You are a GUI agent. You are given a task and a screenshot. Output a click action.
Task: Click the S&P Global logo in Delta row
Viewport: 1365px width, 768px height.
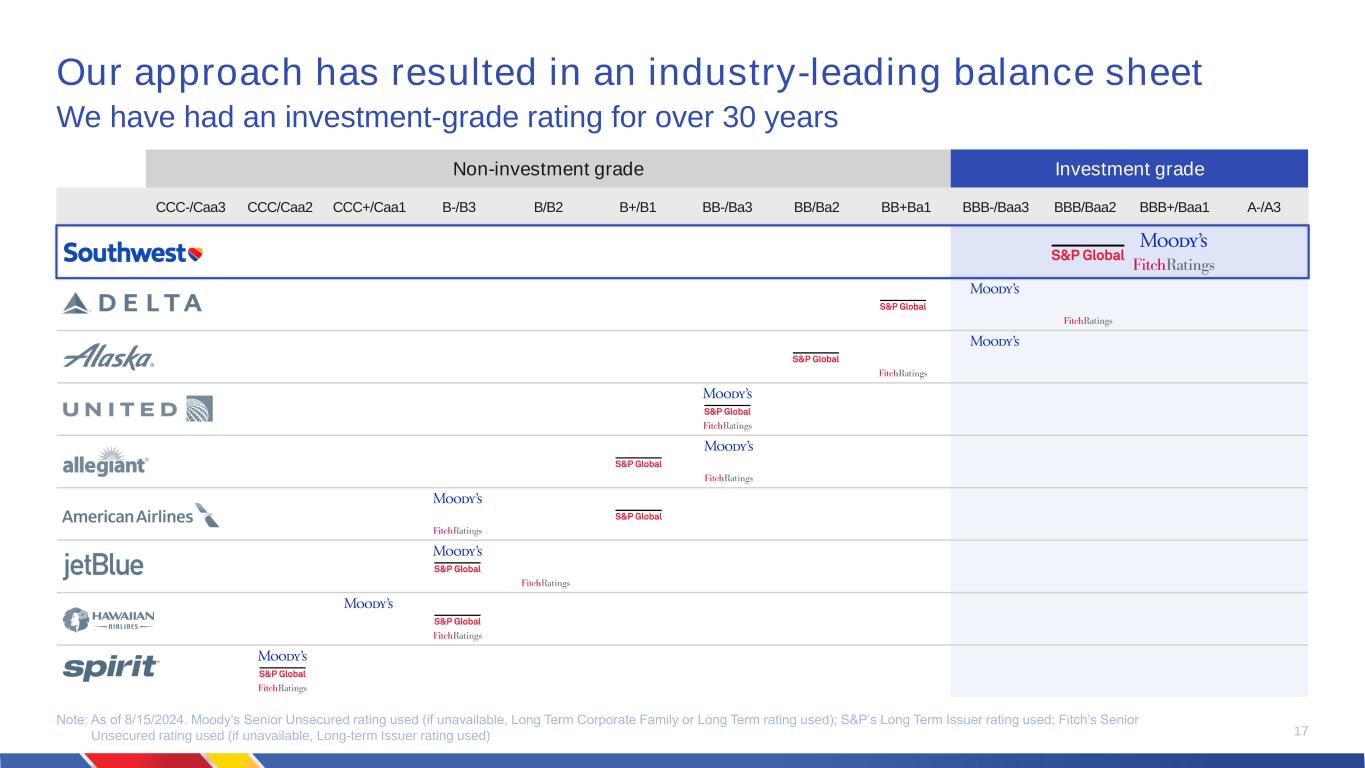[902, 305]
